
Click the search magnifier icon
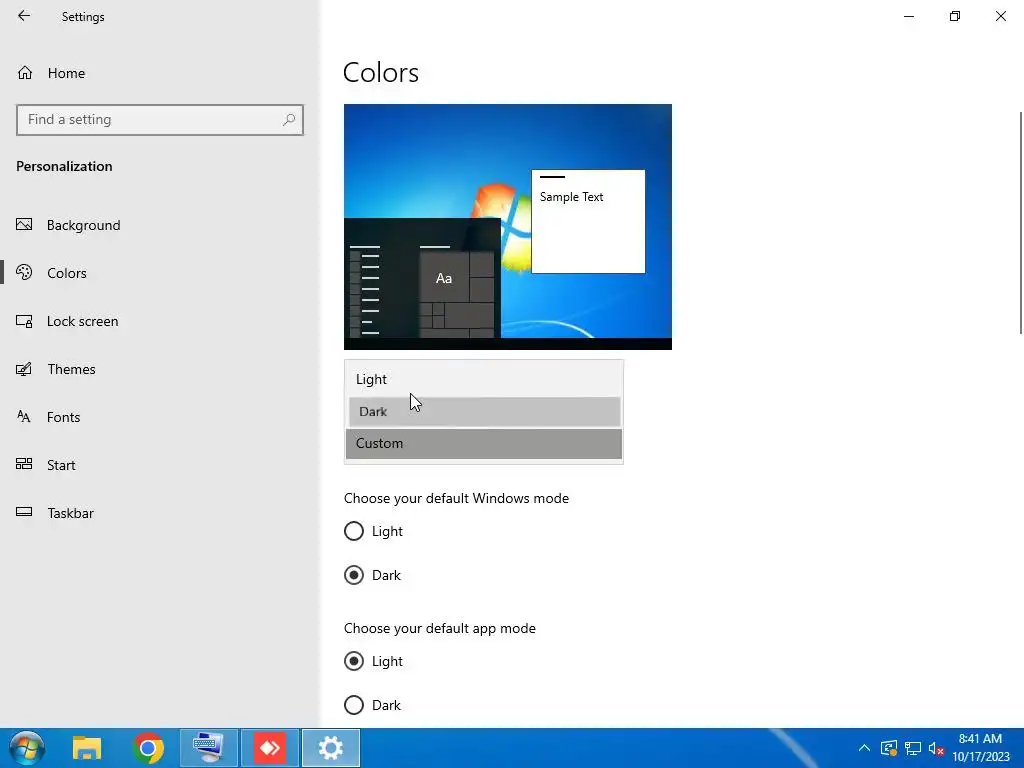(x=289, y=120)
